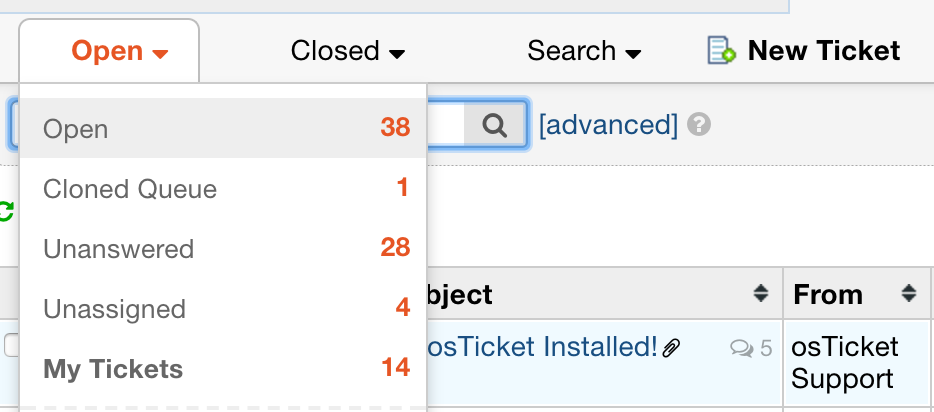This screenshot has height=412, width=934.
Task: Choose the Cloned Queue menu entry
Action: [130, 189]
